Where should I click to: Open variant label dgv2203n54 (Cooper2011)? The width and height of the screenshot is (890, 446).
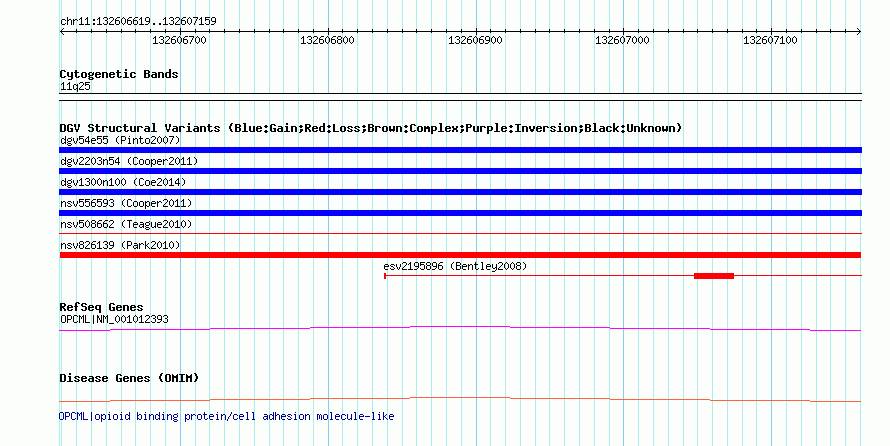pyautogui.click(x=129, y=161)
